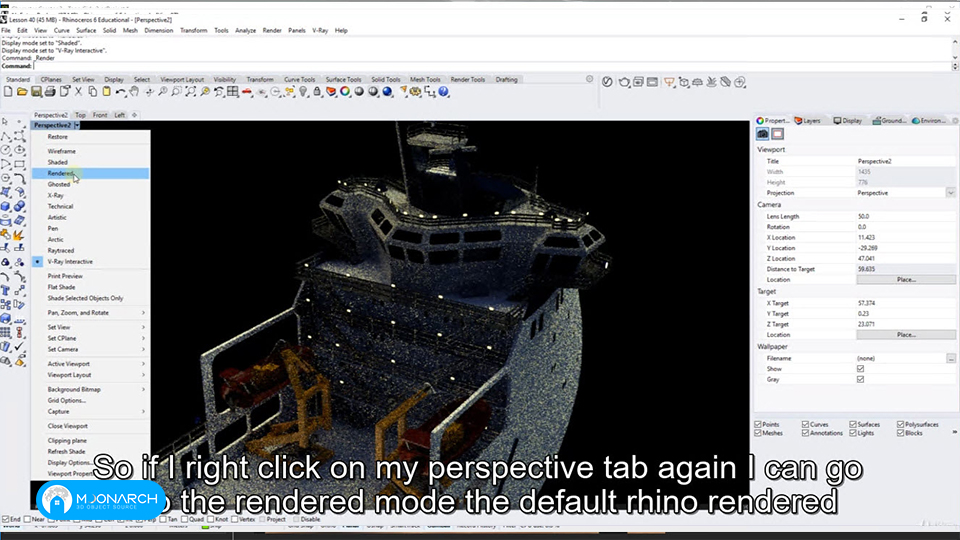Click the Paste clipboard icon
The image size is (960, 540).
pyautogui.click(x=107, y=92)
